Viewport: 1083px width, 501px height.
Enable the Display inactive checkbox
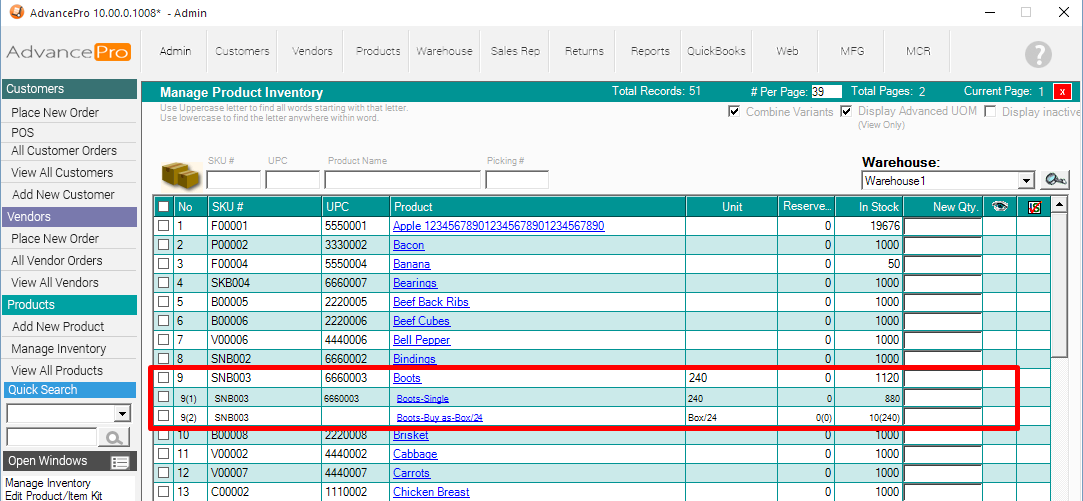point(991,112)
